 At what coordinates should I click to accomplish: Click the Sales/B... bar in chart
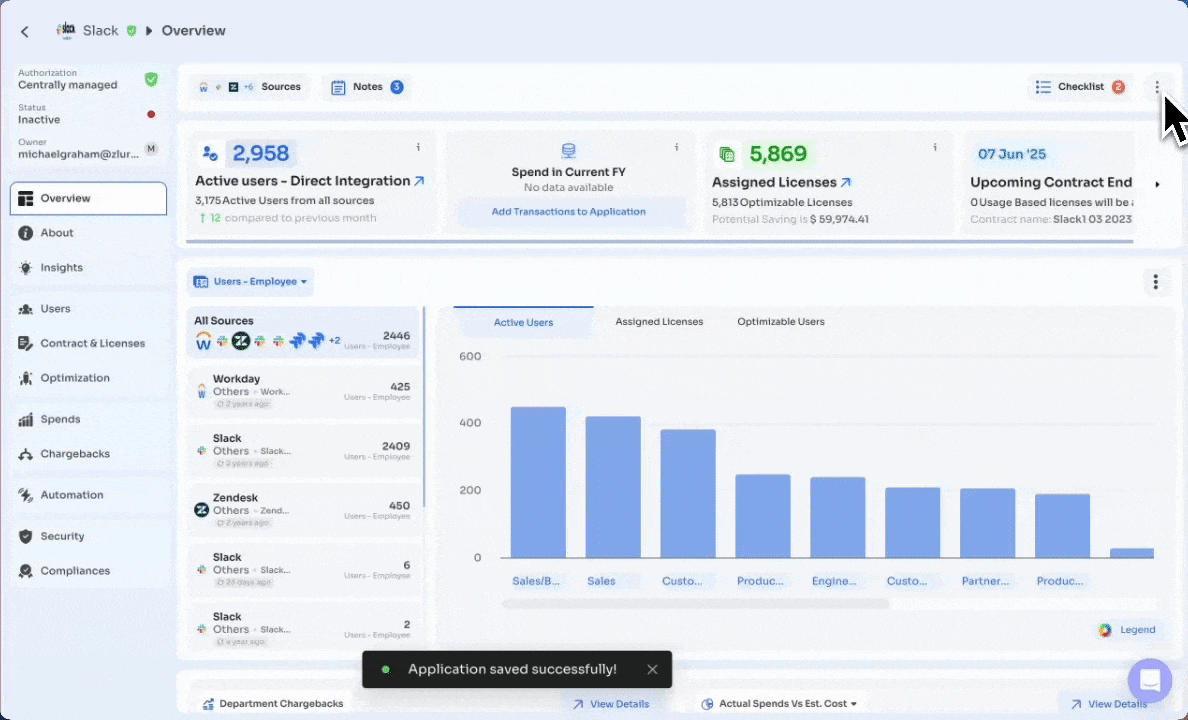(x=538, y=482)
